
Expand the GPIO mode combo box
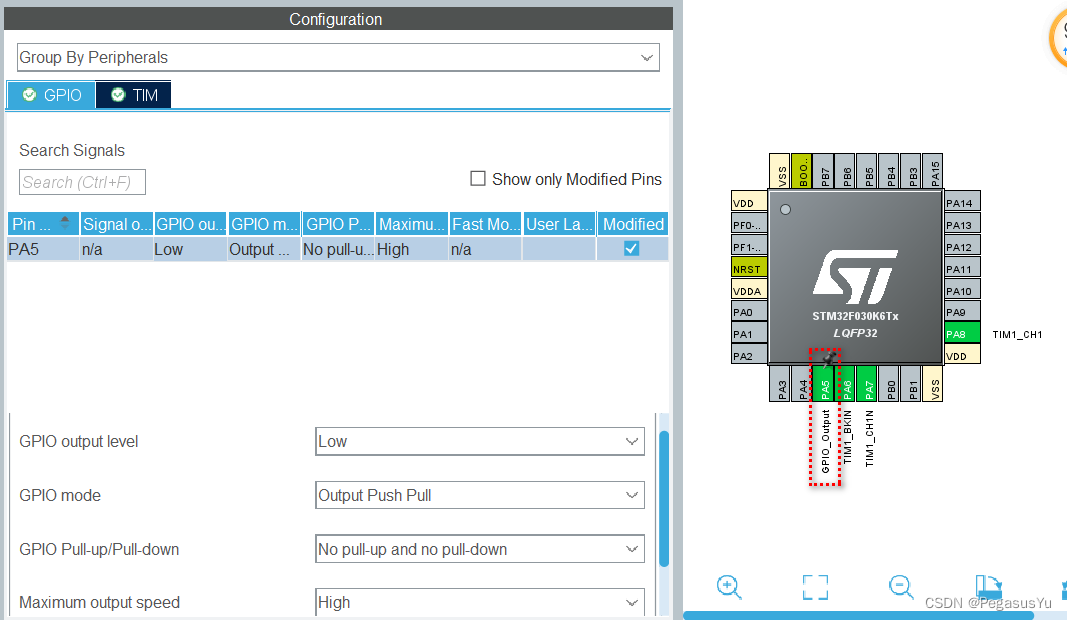pos(480,495)
